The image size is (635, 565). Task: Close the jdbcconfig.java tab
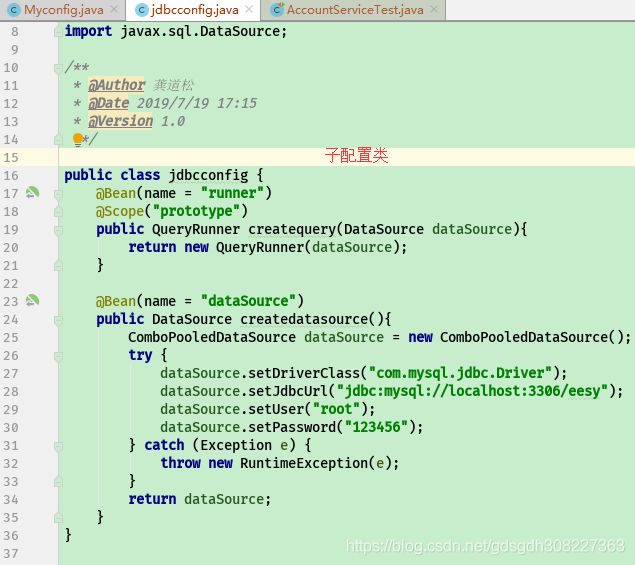click(x=249, y=9)
